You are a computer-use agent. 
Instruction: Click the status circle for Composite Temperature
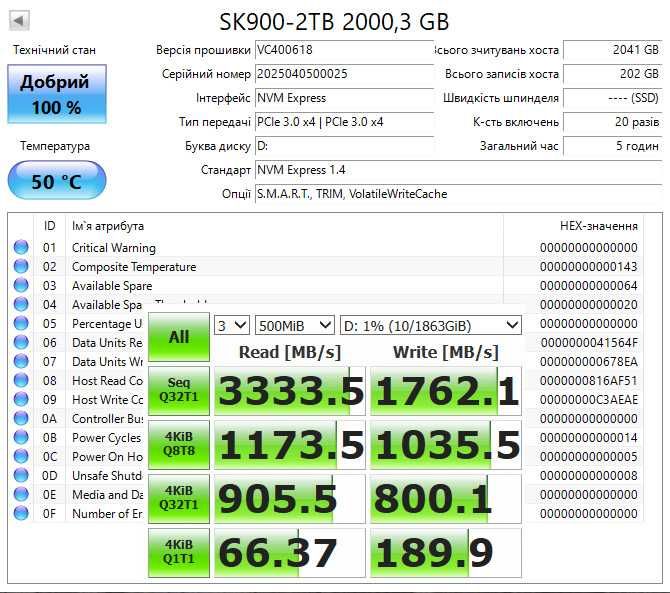point(21,266)
